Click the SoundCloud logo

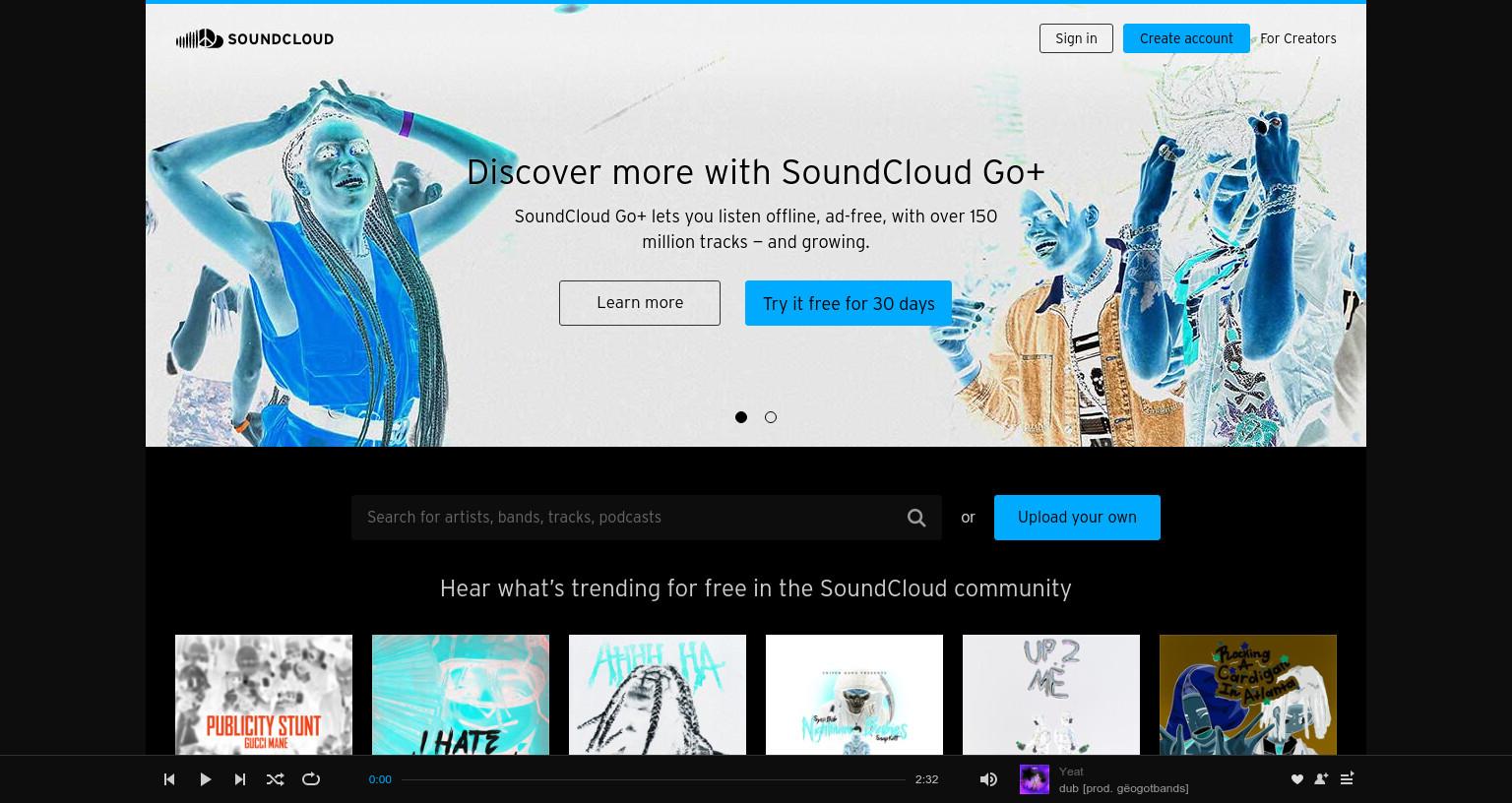254,38
